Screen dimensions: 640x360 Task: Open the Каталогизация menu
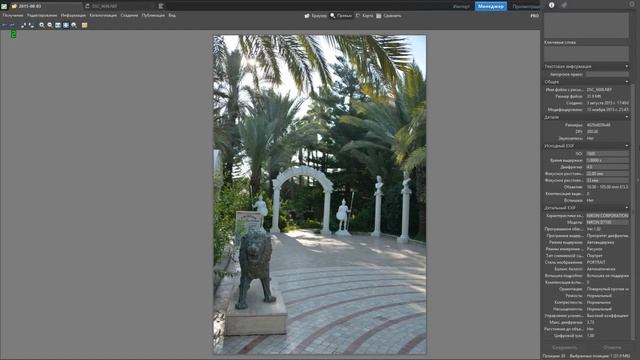[x=103, y=15]
